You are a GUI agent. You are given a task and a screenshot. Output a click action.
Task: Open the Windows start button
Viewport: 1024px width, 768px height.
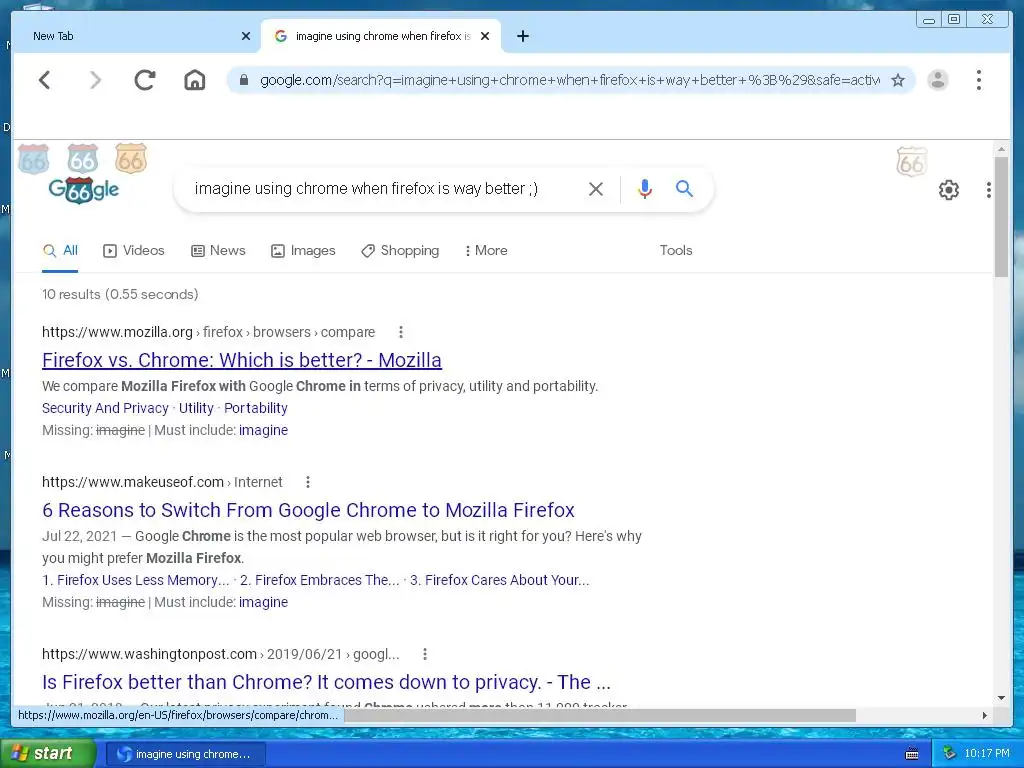(x=46, y=754)
